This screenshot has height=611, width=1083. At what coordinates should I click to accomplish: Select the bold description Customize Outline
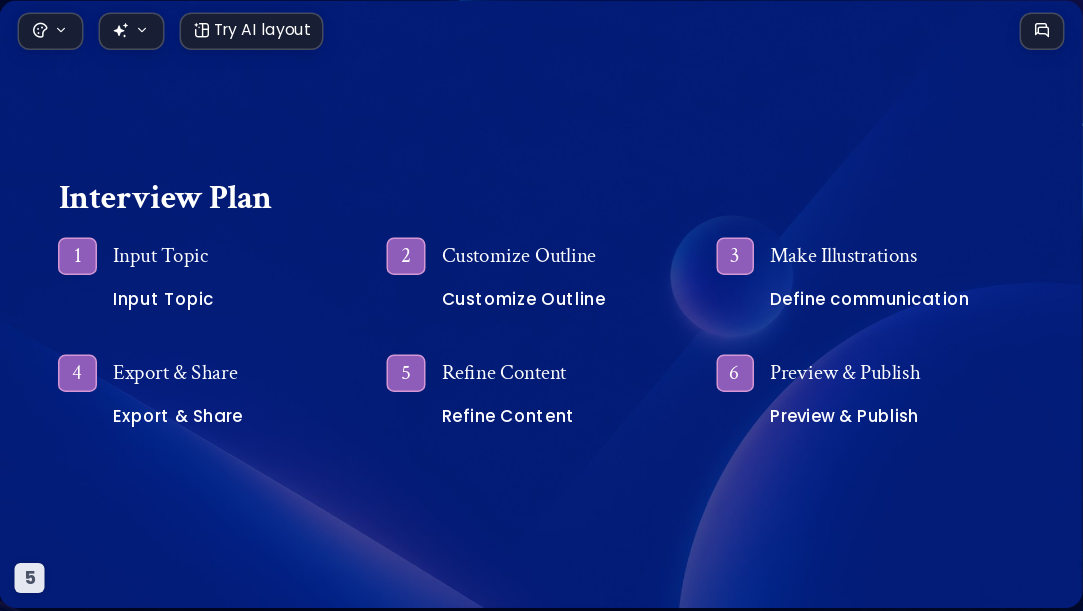click(x=524, y=299)
